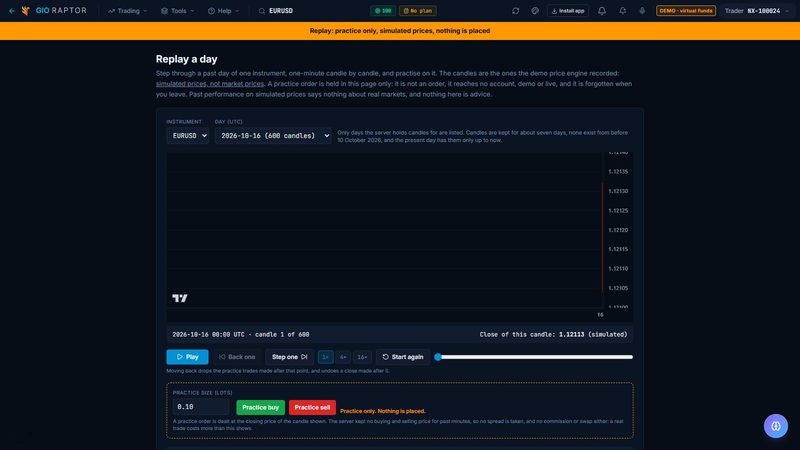Click the Back one button
The height and width of the screenshot is (450, 800).
pyautogui.click(x=237, y=357)
